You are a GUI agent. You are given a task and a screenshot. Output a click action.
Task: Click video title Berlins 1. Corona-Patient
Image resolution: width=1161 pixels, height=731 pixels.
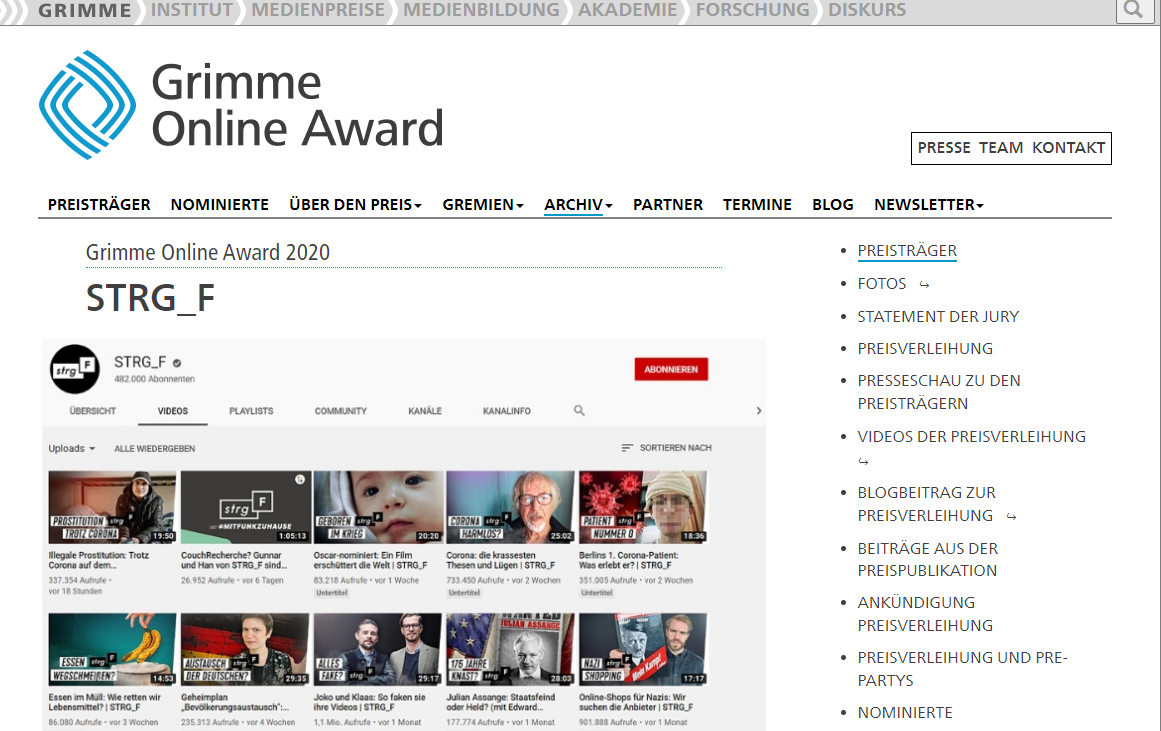tap(629, 560)
